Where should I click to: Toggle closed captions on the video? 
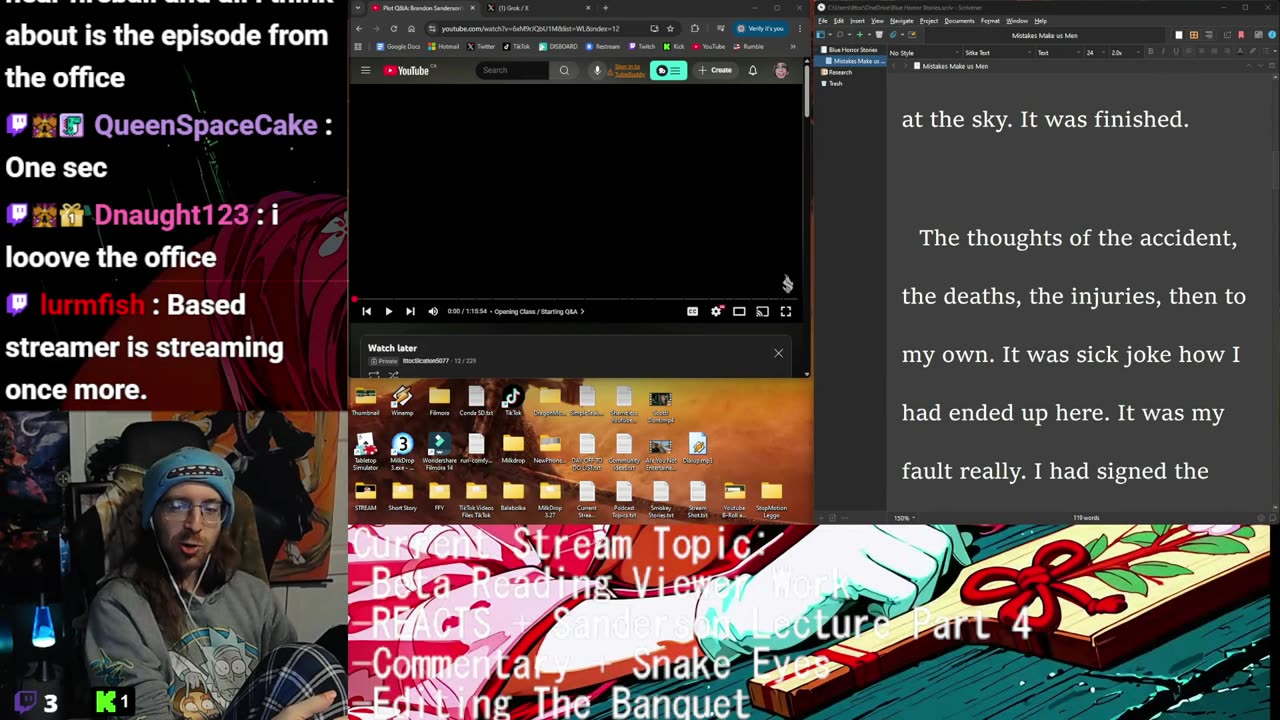[692, 311]
